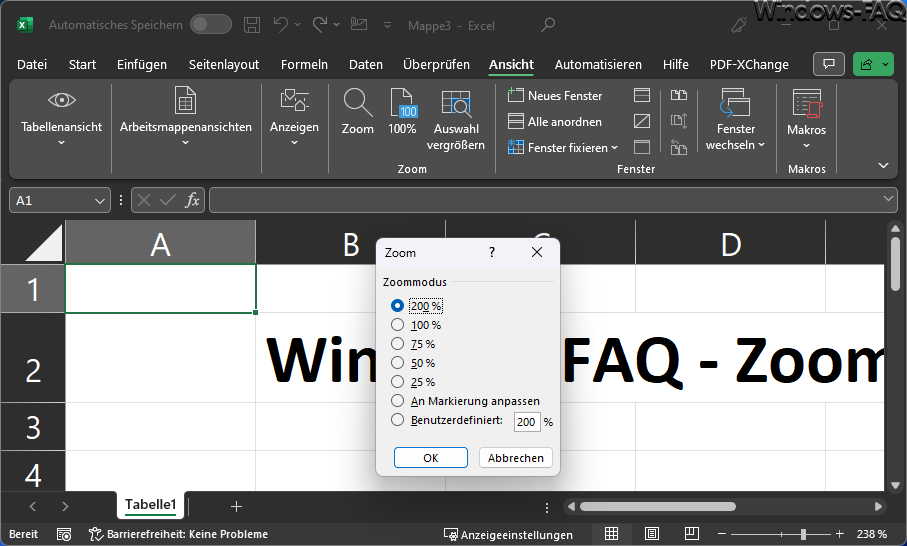Click the Barrierefreiheit accessibility status
This screenshot has width=907, height=546.
point(178,534)
